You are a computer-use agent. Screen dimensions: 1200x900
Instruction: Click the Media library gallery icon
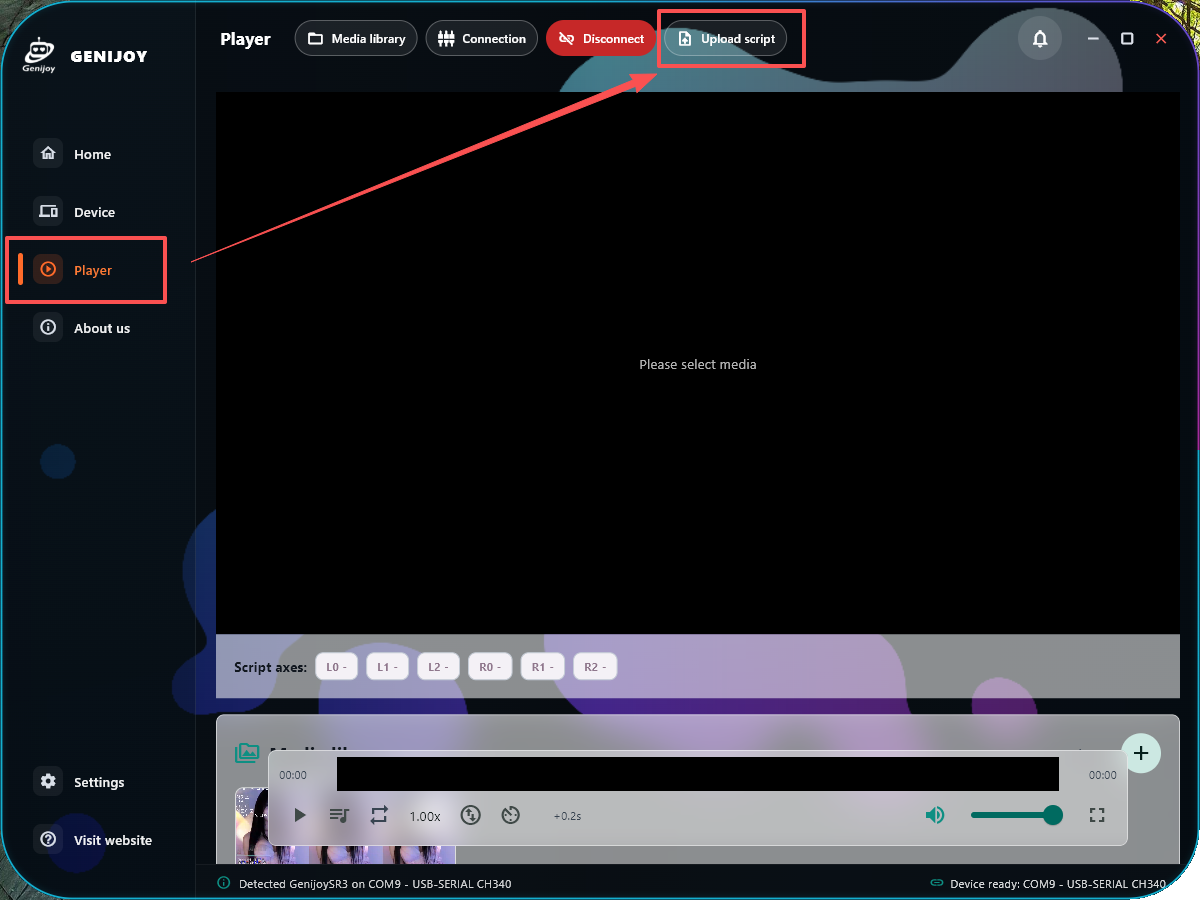(247, 753)
